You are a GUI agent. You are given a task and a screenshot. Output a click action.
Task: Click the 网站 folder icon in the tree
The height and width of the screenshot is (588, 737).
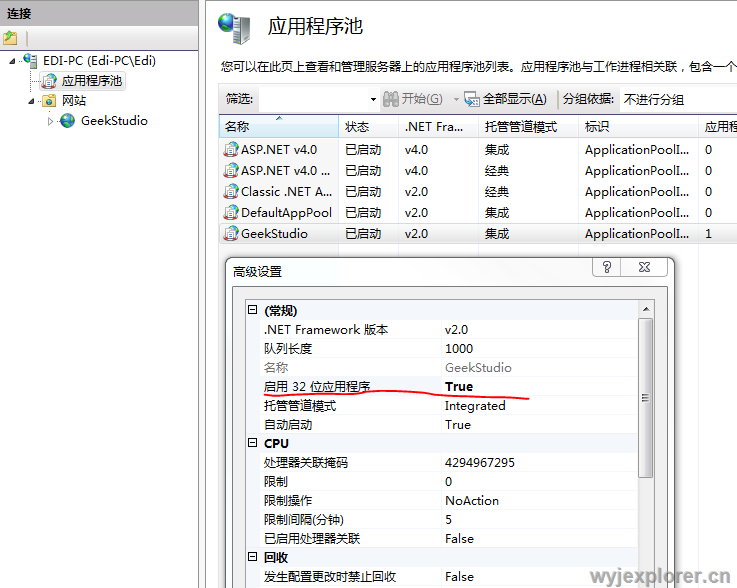point(49,101)
